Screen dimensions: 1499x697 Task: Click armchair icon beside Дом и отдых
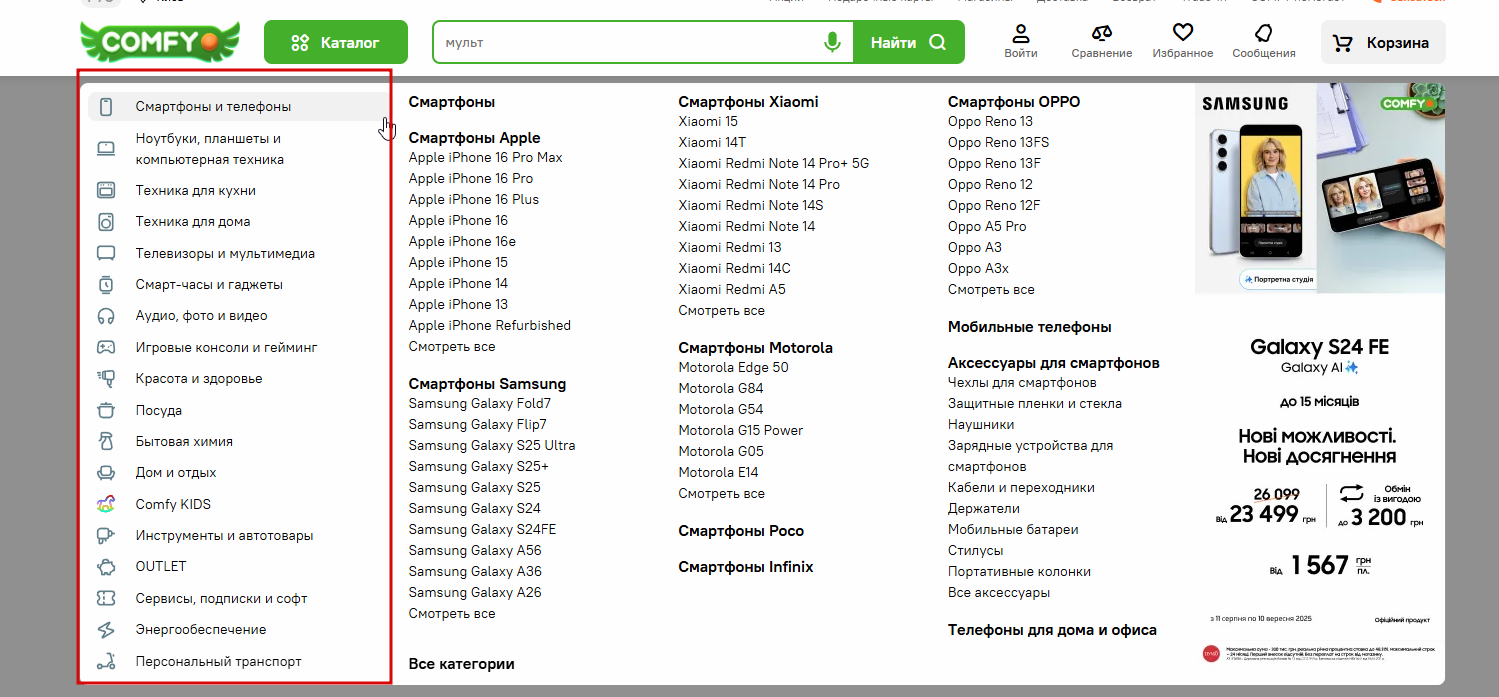coord(106,473)
